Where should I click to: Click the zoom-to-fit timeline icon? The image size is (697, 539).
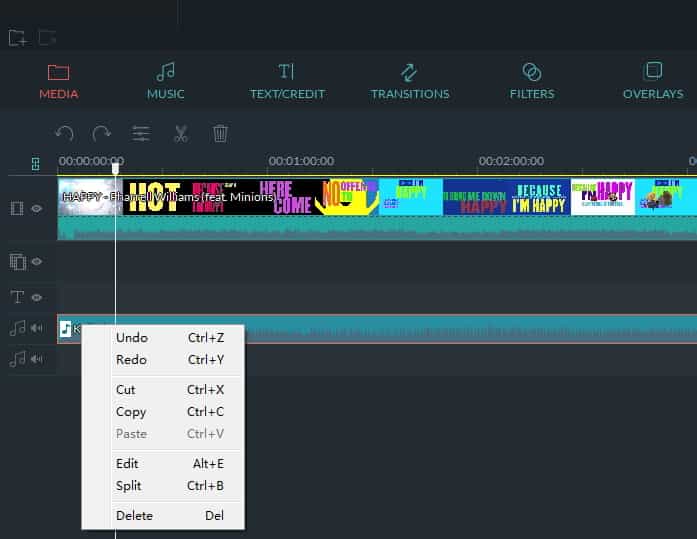[x=36, y=164]
